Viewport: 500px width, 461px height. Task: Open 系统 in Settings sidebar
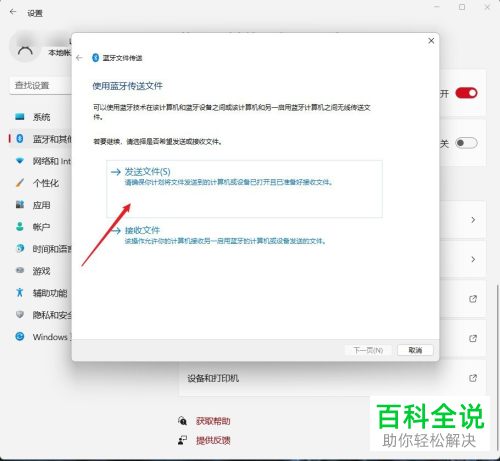(x=41, y=117)
